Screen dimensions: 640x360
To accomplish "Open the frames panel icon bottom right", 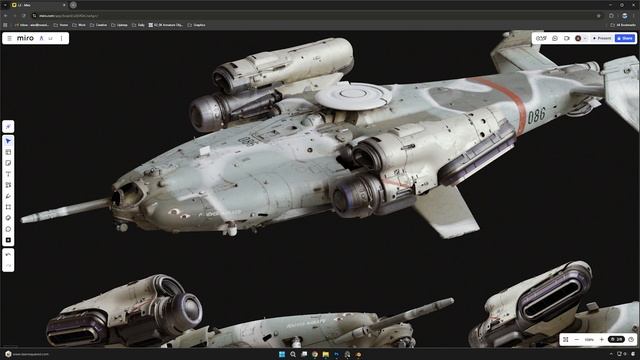I will [x=566, y=340].
